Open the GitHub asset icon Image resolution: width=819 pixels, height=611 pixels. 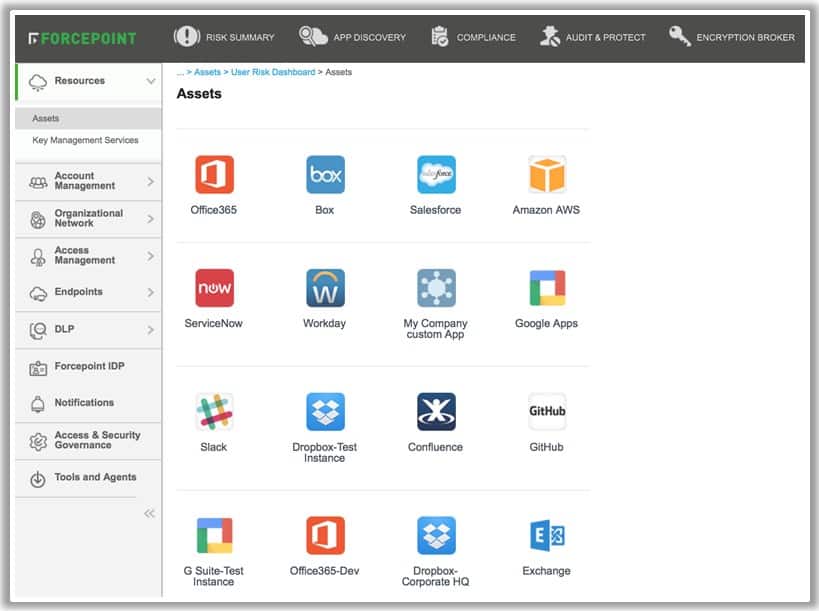click(547, 412)
